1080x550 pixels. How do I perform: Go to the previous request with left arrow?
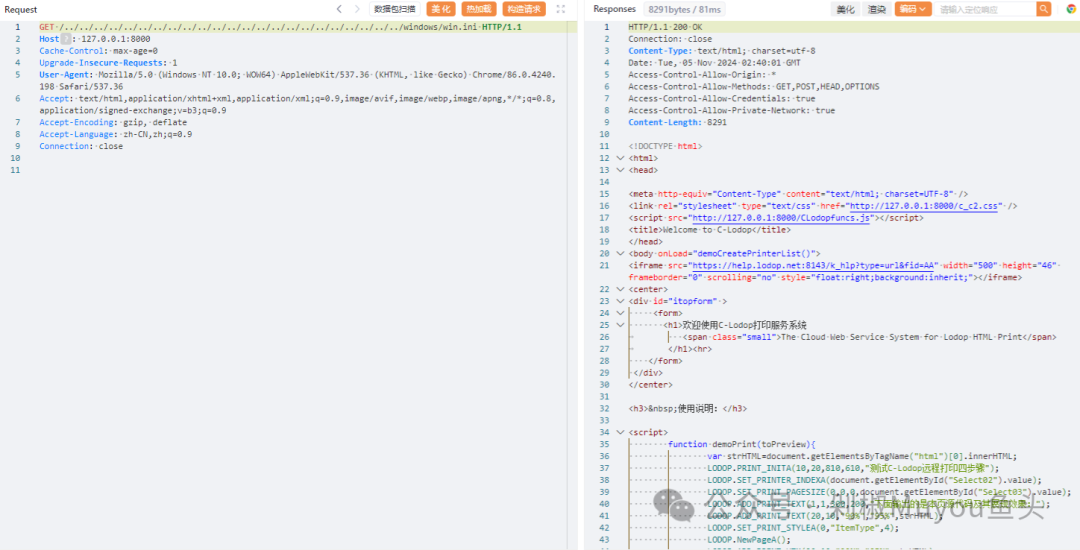[339, 9]
